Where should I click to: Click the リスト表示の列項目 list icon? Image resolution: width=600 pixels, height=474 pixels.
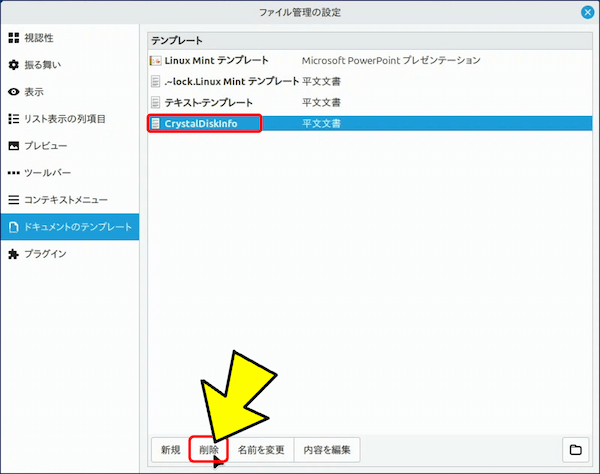click(14, 119)
